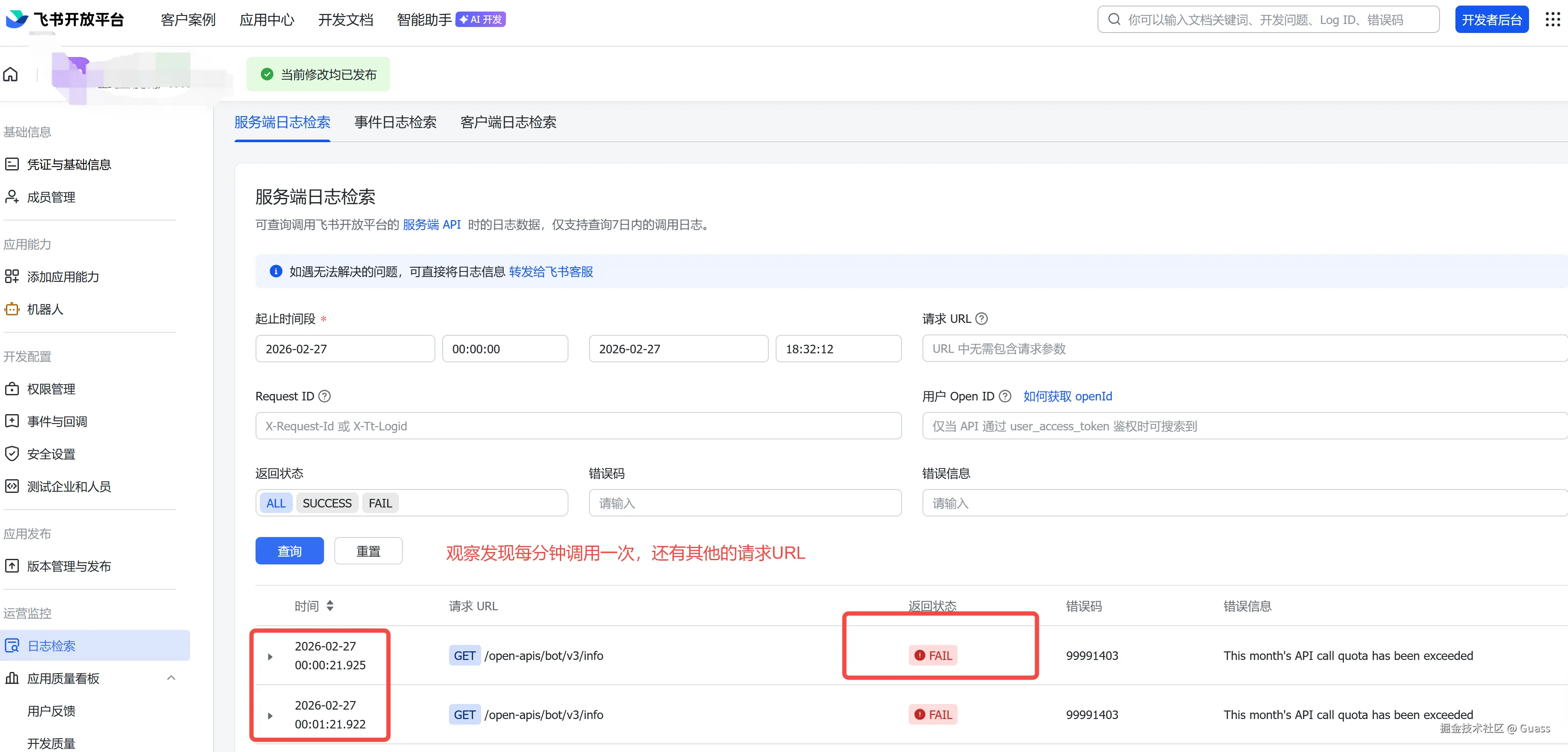Viewport: 1568px width, 752px height.
Task: Select the SUCCESS return status filter
Action: pos(327,503)
